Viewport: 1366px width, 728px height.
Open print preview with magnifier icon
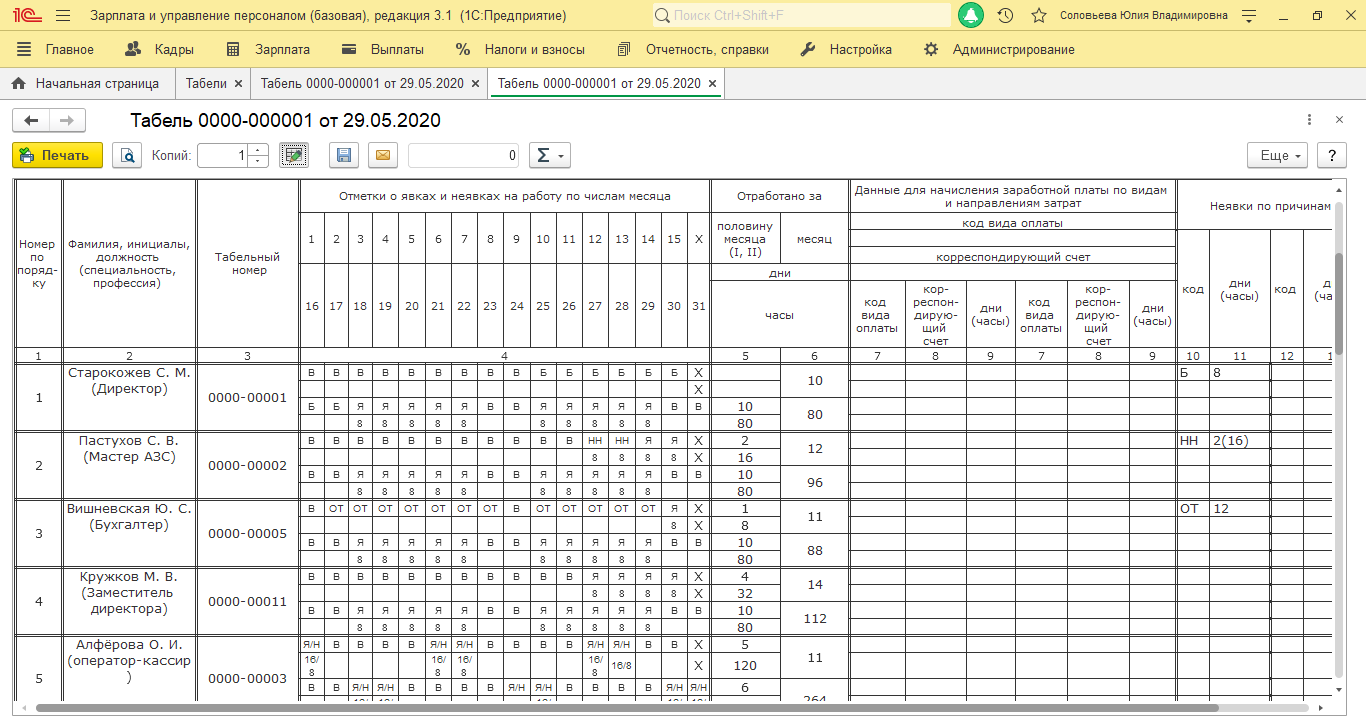pos(127,155)
